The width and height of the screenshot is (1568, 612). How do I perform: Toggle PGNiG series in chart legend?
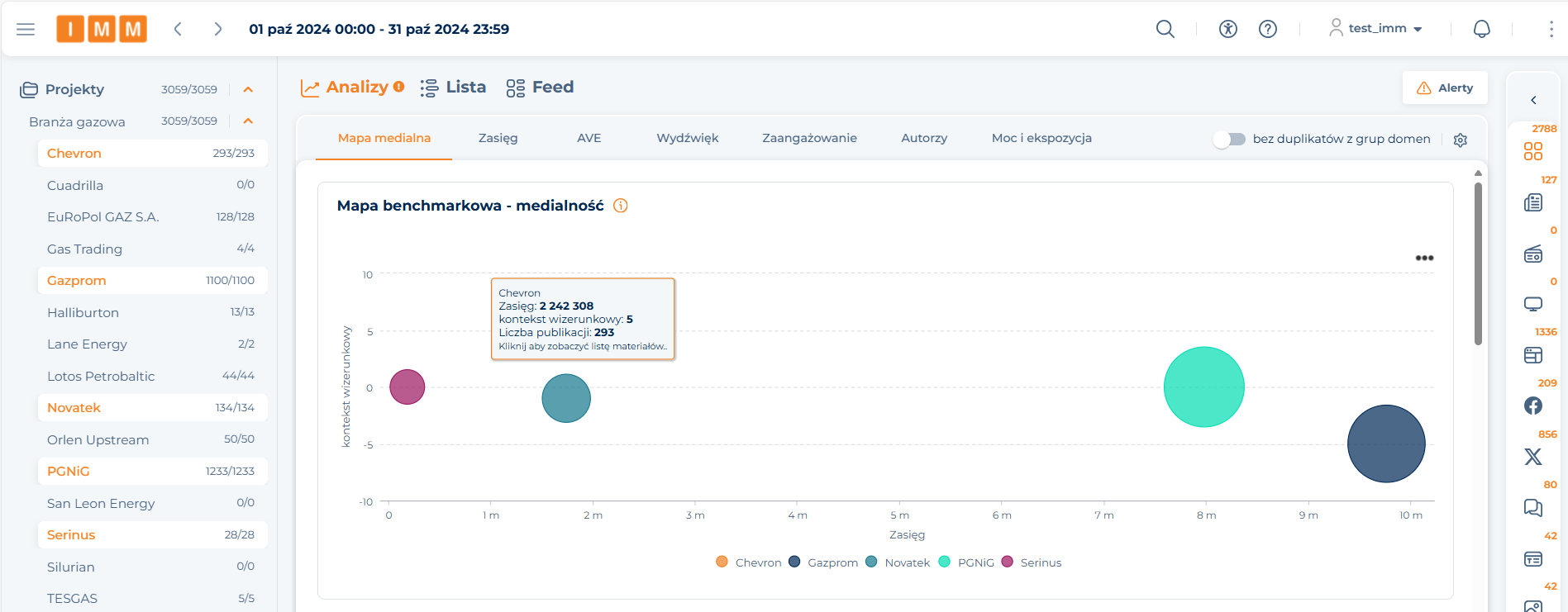point(966,562)
